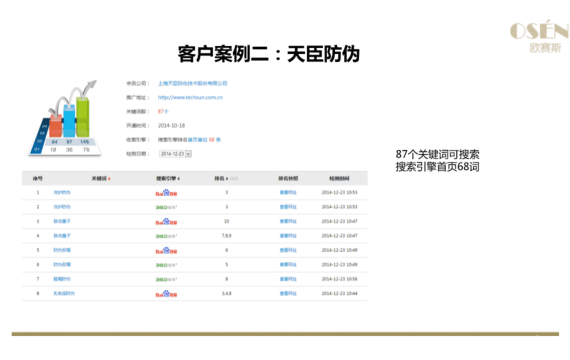Click the 360 search logo in row 4

(x=166, y=236)
